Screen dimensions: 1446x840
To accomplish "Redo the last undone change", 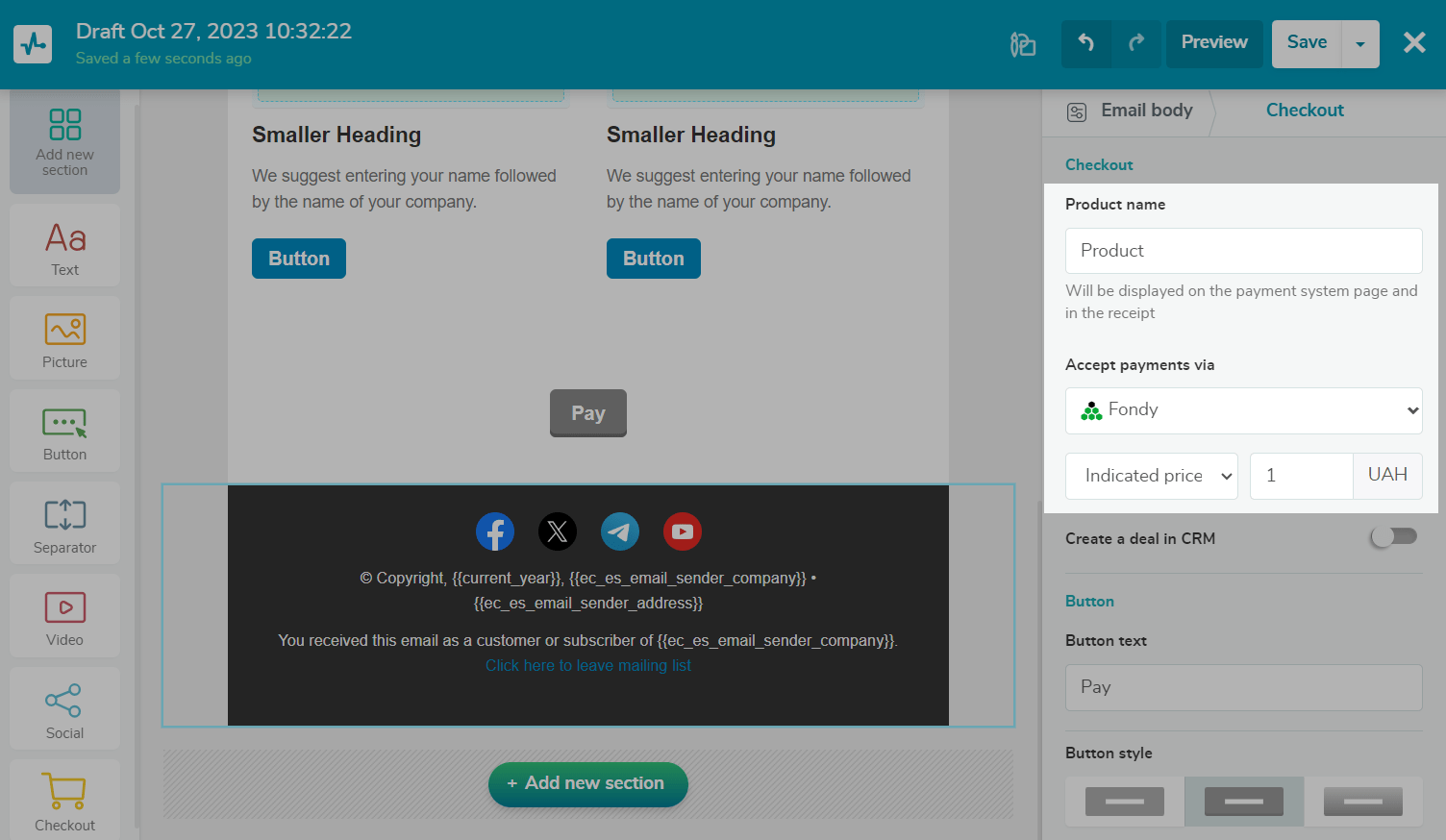I will tap(1136, 43).
